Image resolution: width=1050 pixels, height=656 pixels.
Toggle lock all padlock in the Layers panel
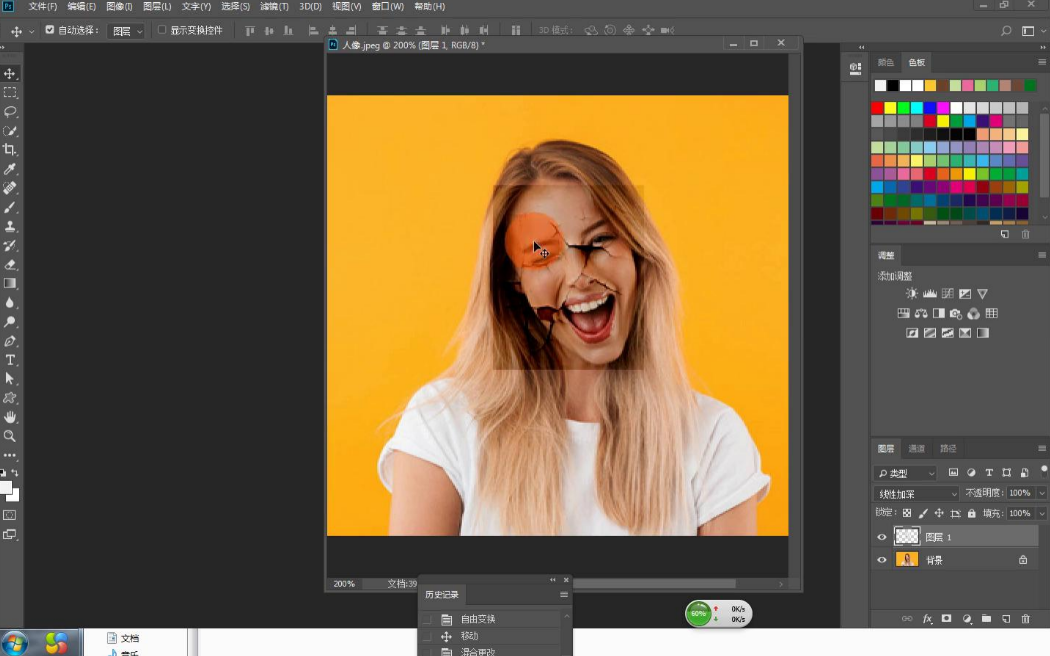coord(972,513)
